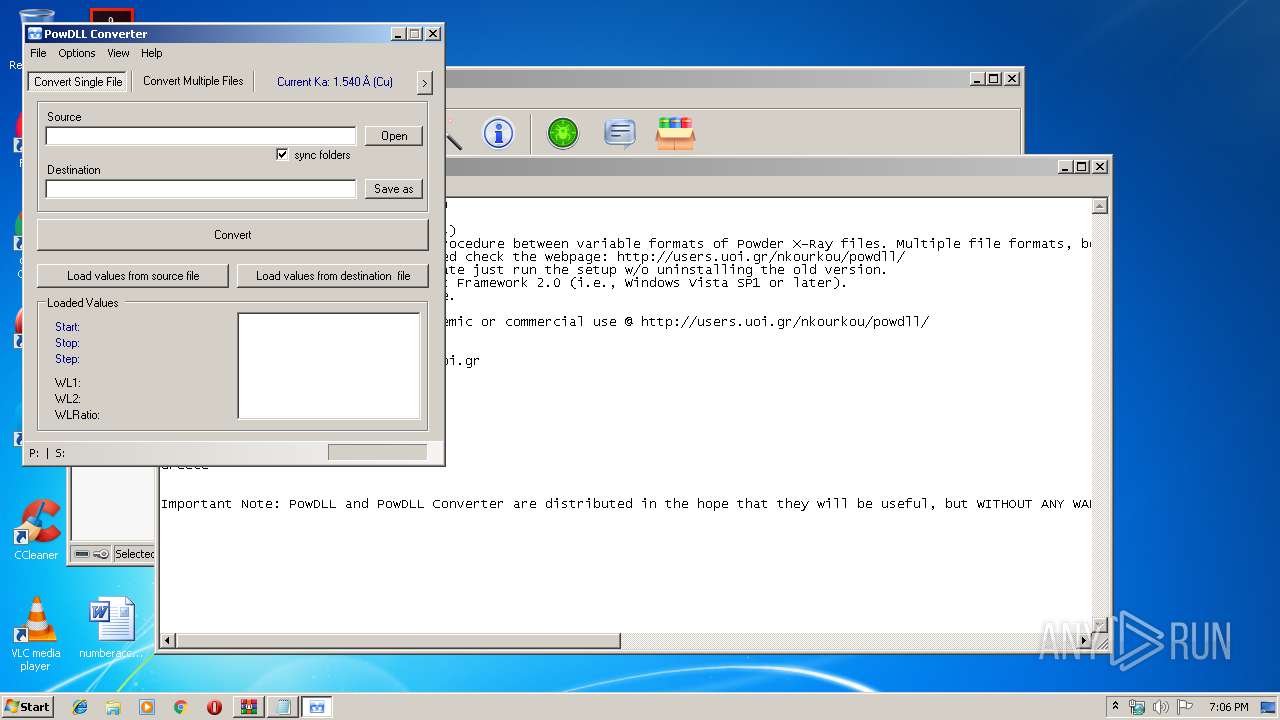
Task: Click the Start button
Action: [x=28, y=707]
